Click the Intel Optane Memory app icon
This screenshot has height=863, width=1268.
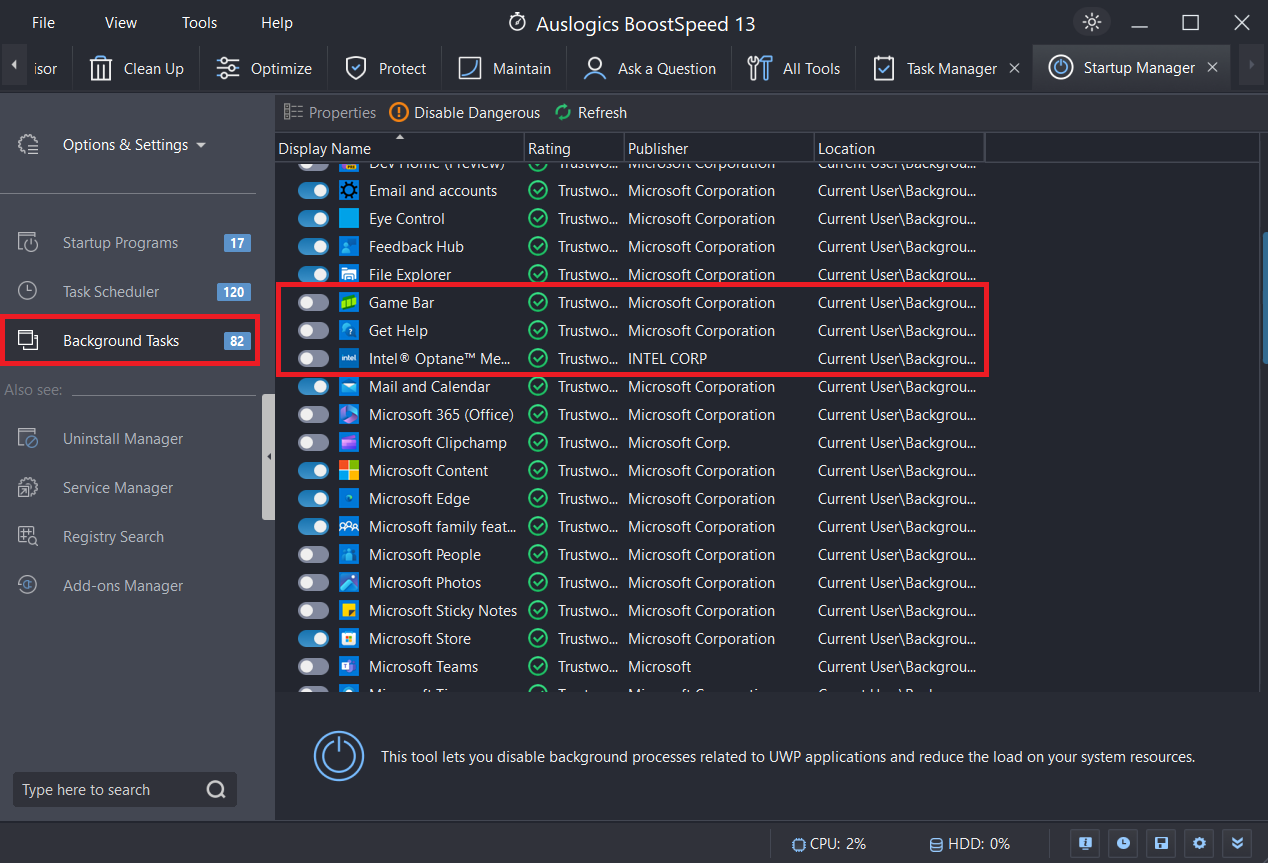pyautogui.click(x=349, y=359)
